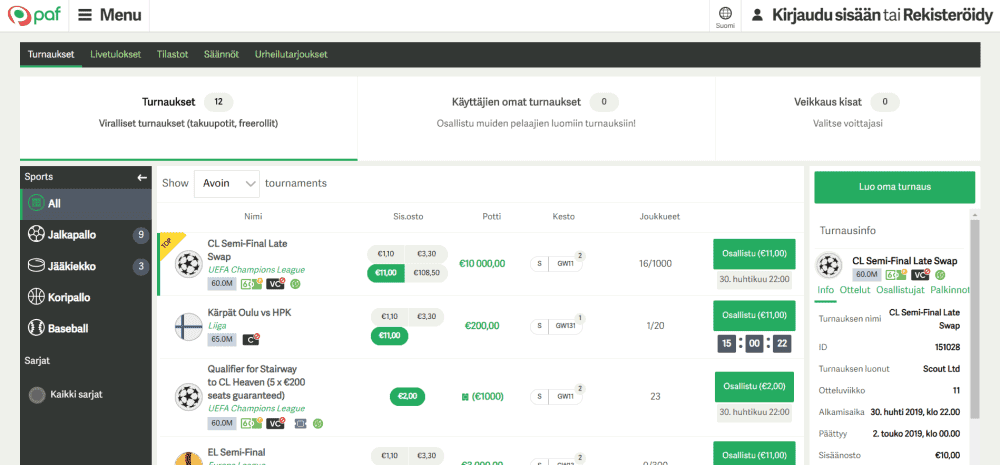Image resolution: width=1000 pixels, height=465 pixels.
Task: Select €2,00 buy-in for Qualifier tournament
Action: point(407,396)
